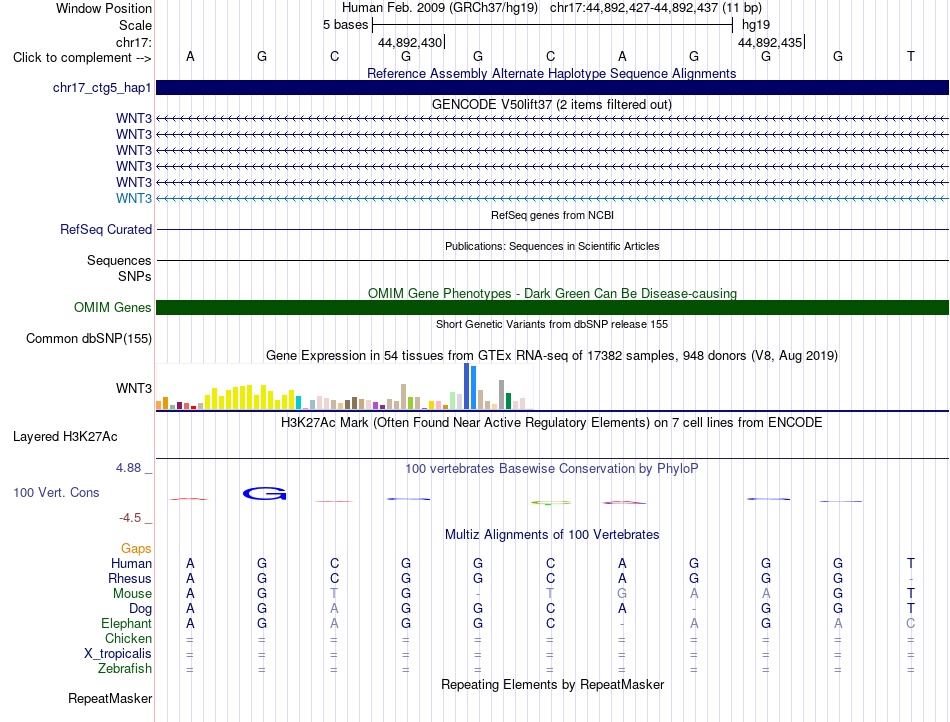The height and width of the screenshot is (722, 950).
Task: Select the Mouse species row label
Action: [x=132, y=594]
